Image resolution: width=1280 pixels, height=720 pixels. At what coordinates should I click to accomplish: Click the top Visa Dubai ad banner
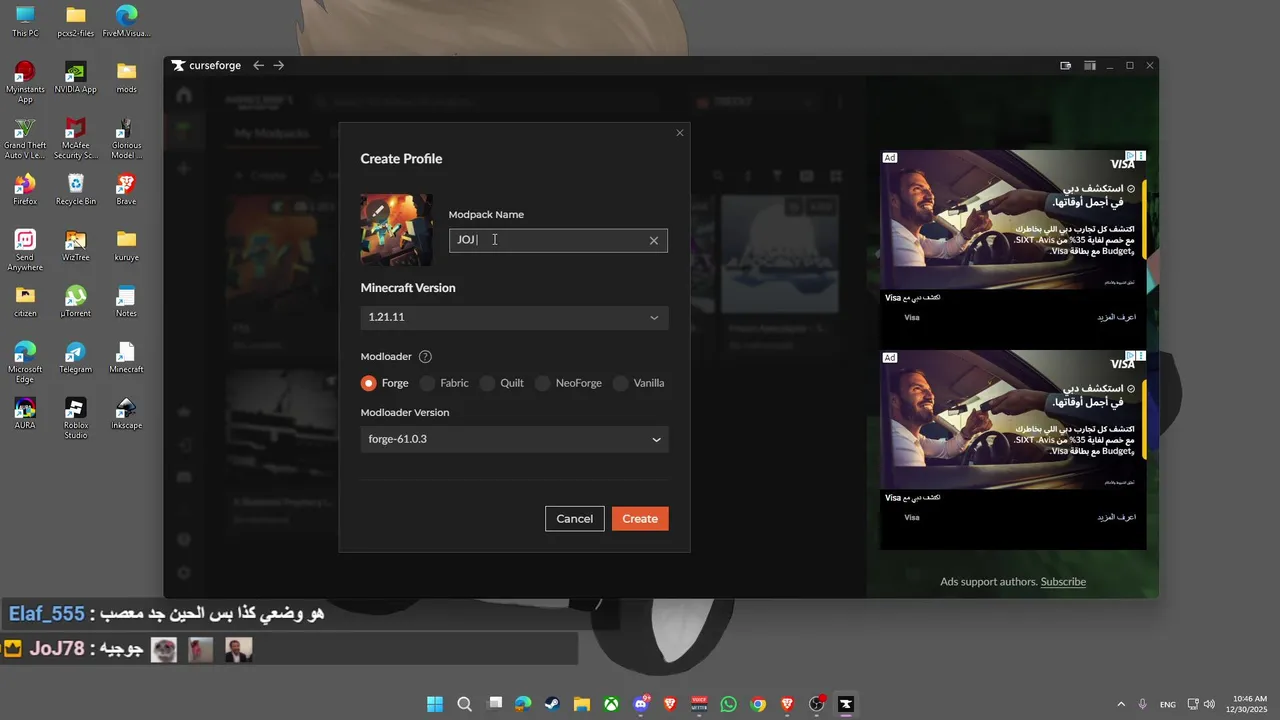[1013, 220]
